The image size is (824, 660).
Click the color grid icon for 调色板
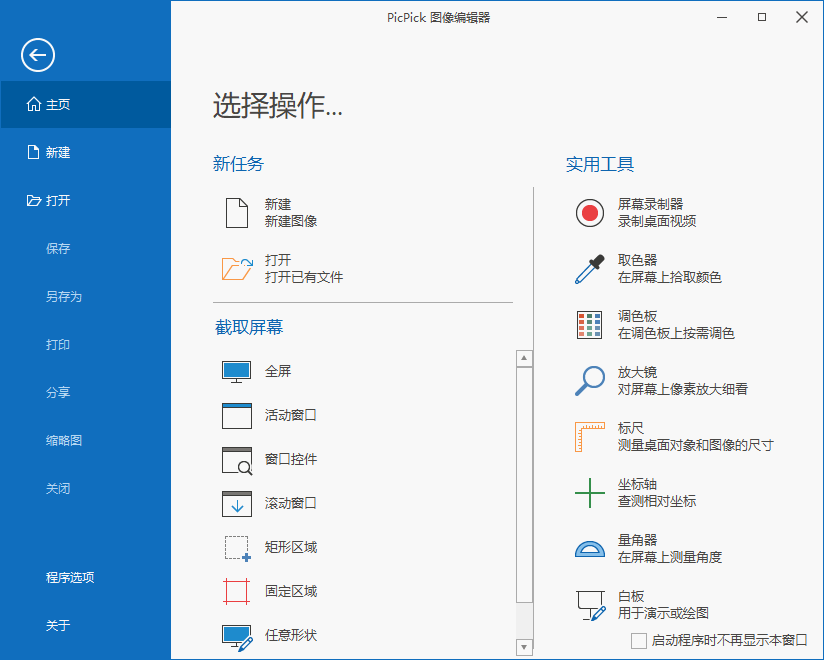[x=589, y=325]
